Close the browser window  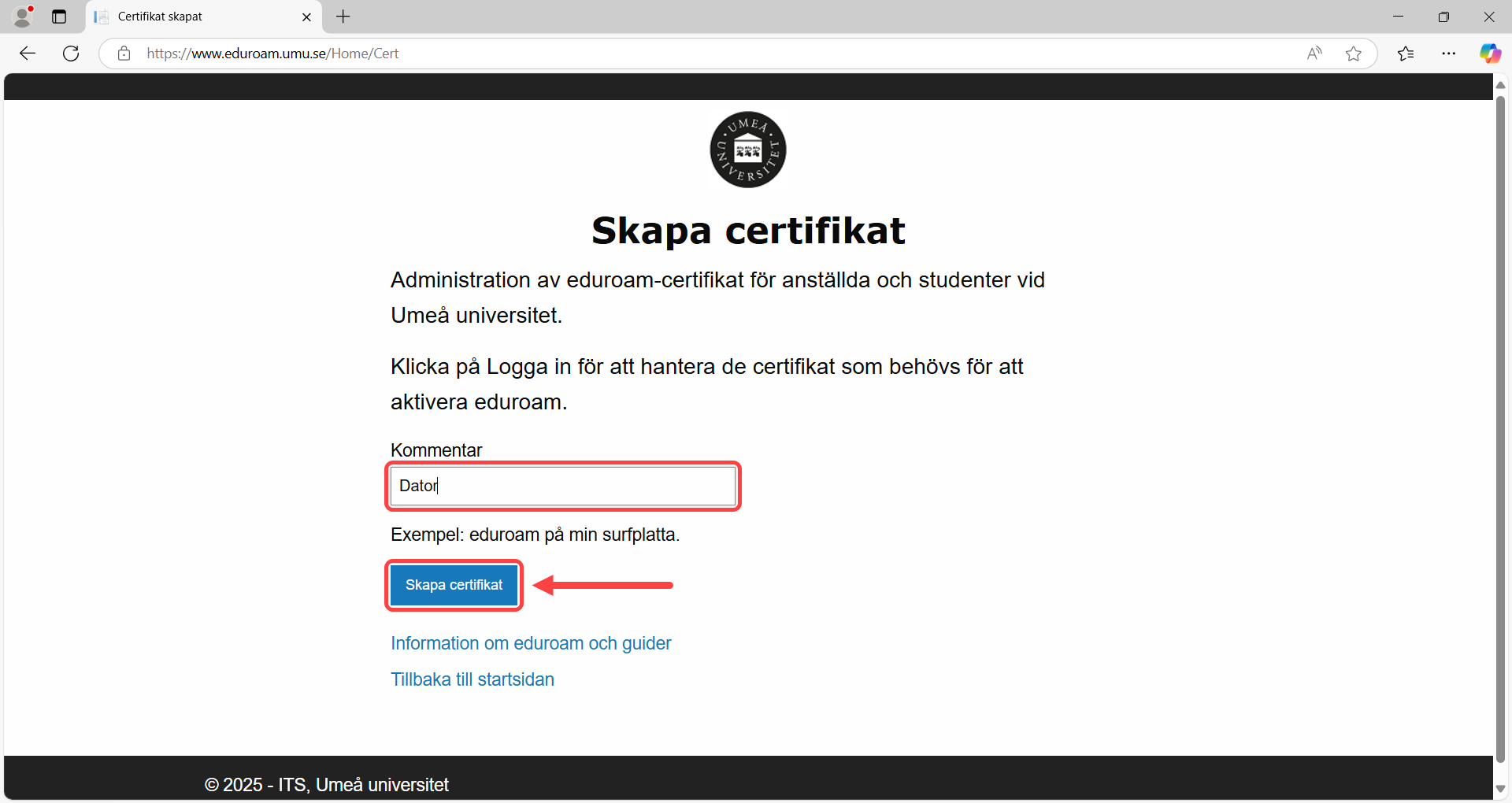point(1488,17)
